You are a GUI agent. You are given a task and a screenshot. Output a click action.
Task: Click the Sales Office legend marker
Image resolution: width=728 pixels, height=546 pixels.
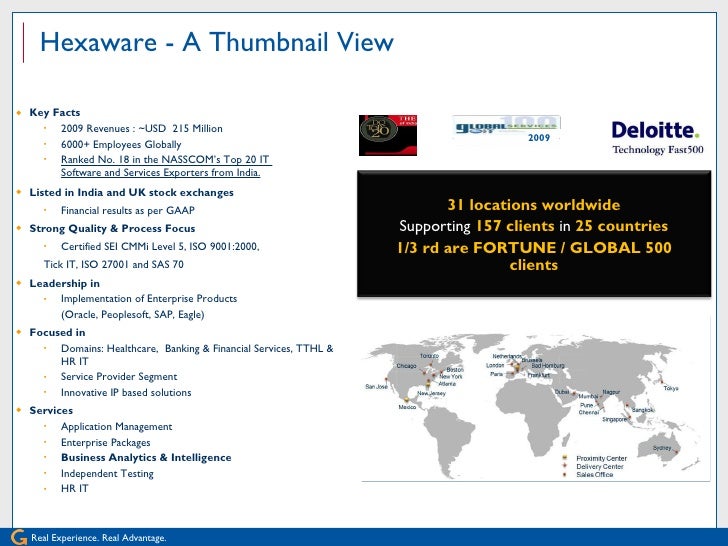pyautogui.click(x=565, y=474)
